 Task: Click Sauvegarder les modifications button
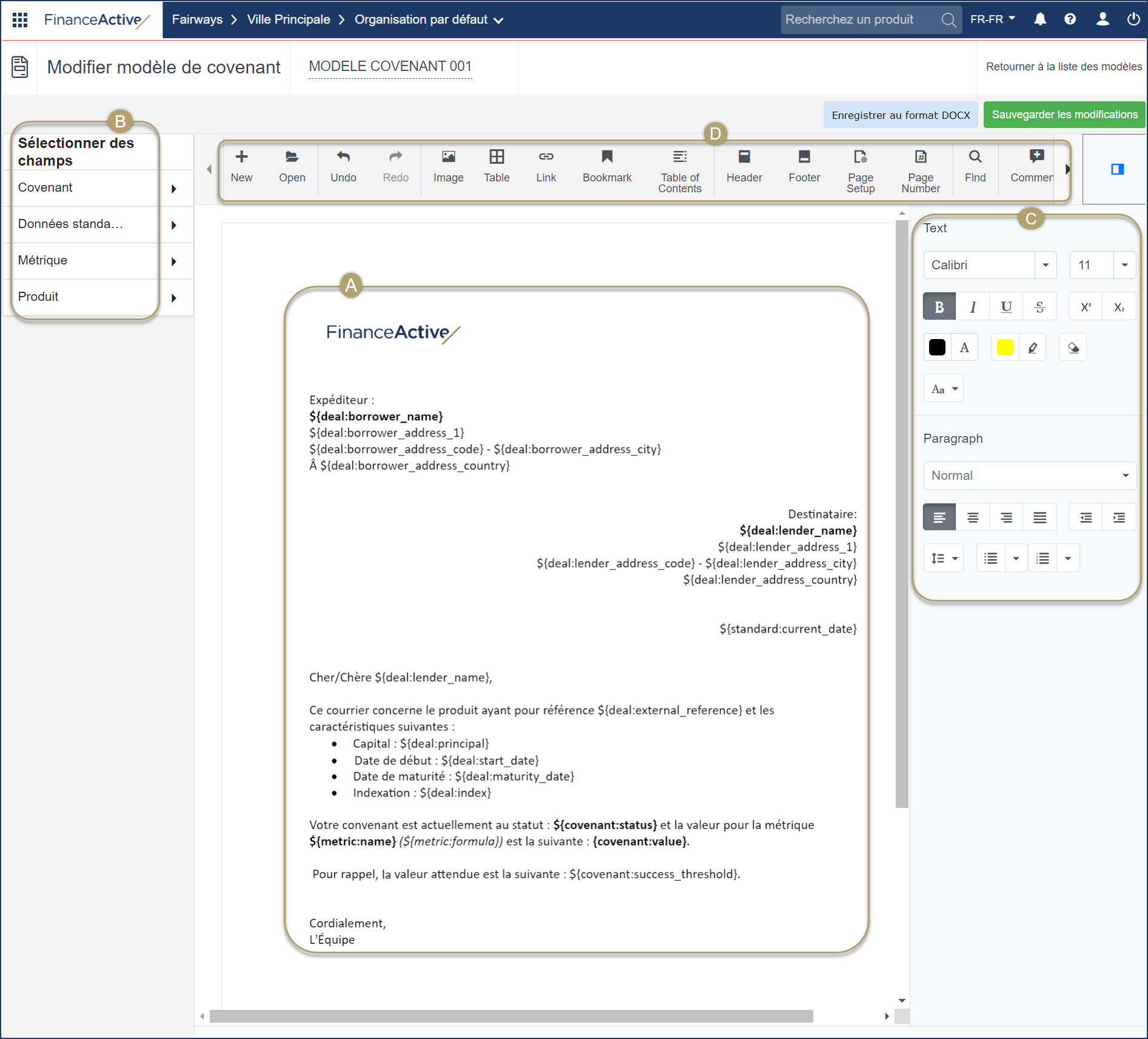coord(1064,115)
